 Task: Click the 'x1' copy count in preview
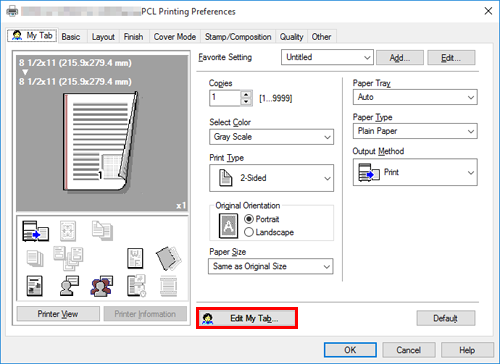coord(181,206)
